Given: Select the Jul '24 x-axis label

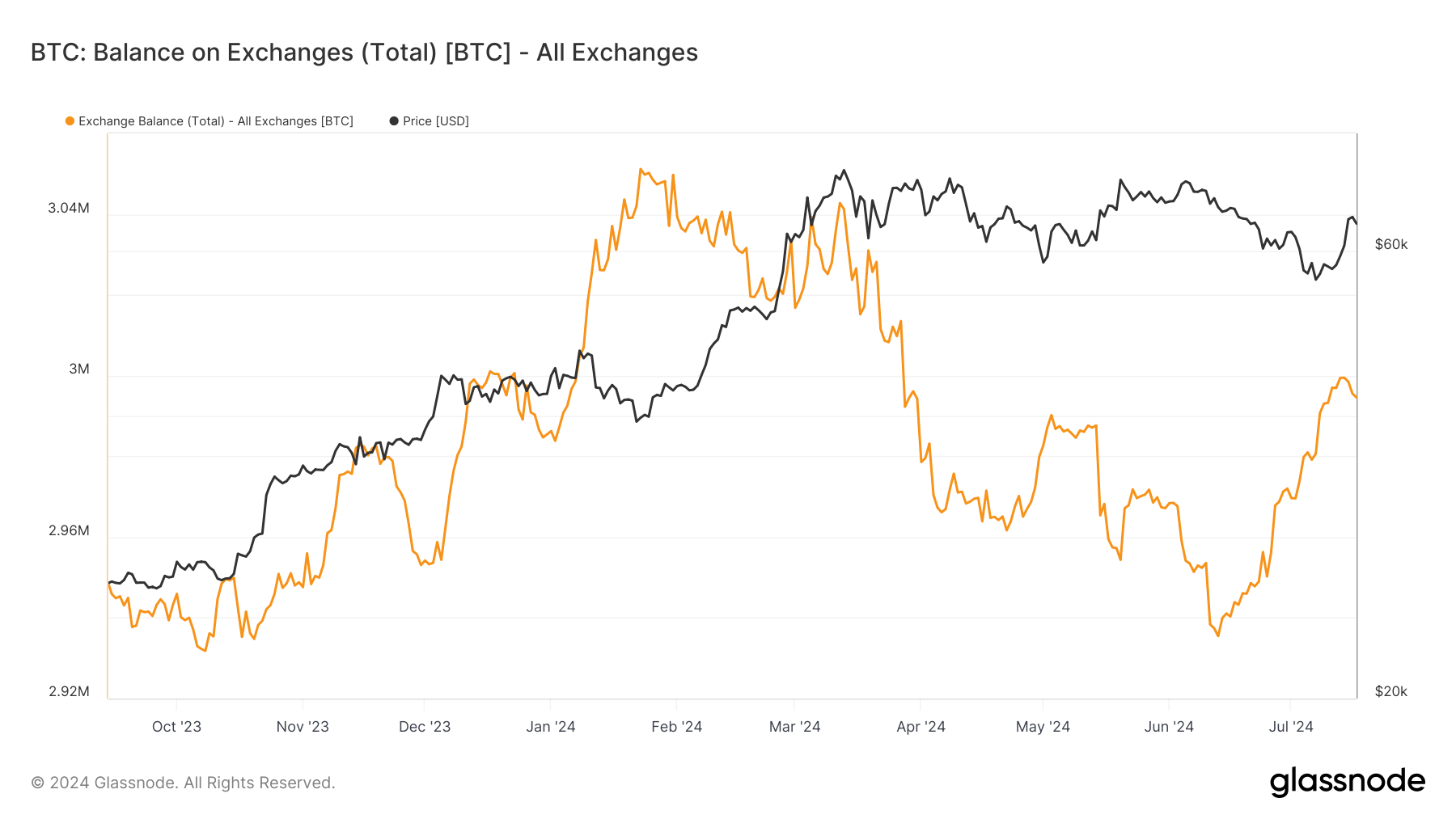Looking at the screenshot, I should [x=1291, y=727].
